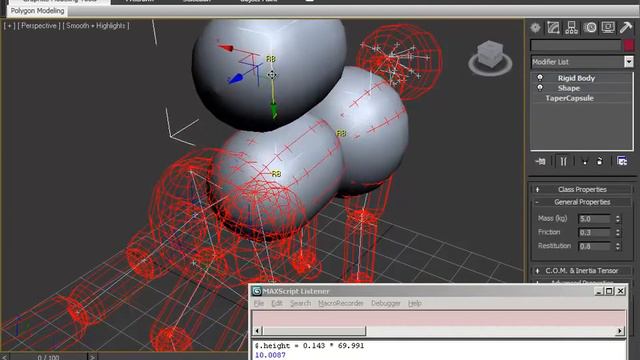Click the pink macro recorder pane
Screen dimensions: 640x360
[439, 318]
